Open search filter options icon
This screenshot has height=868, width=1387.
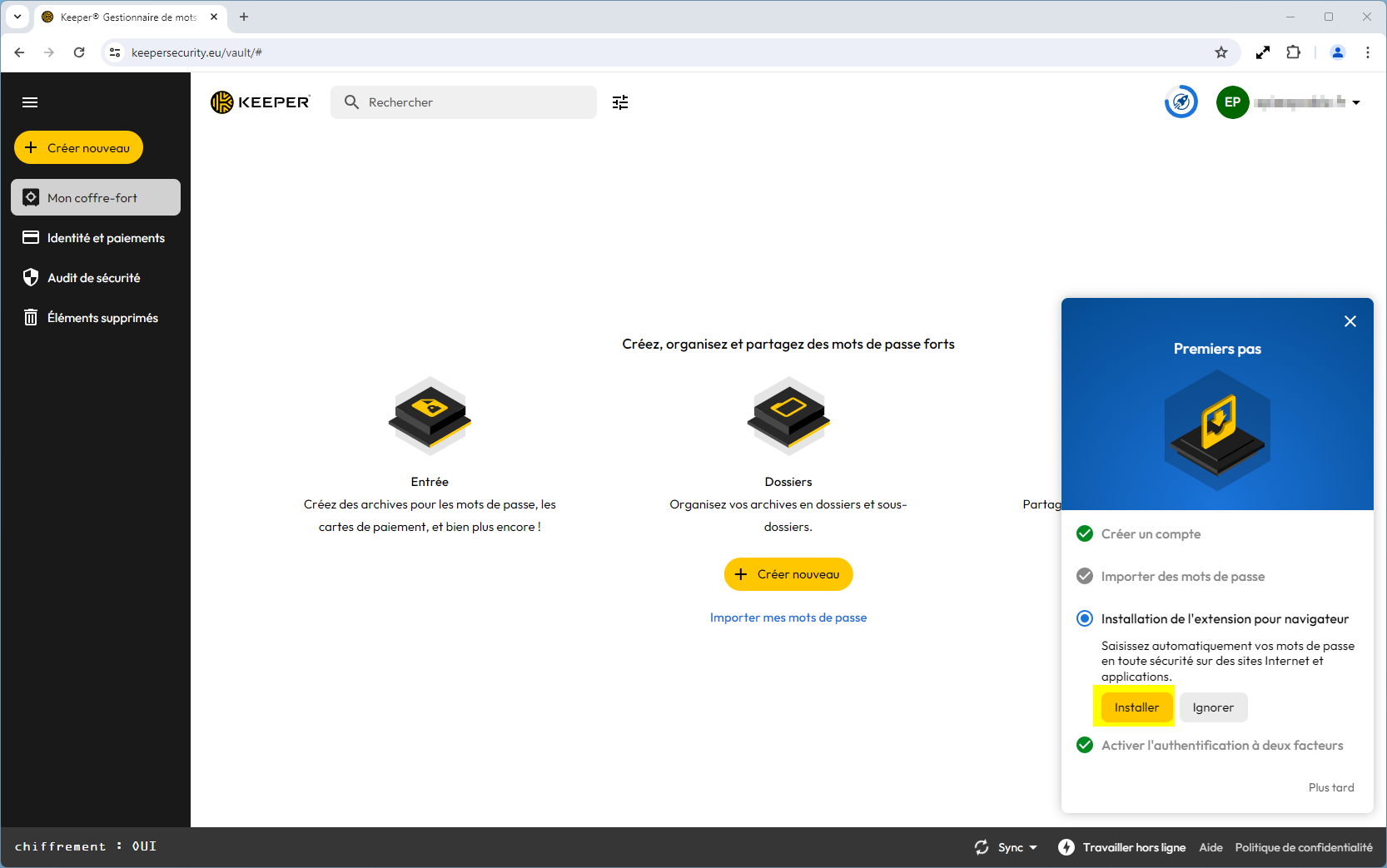[620, 102]
